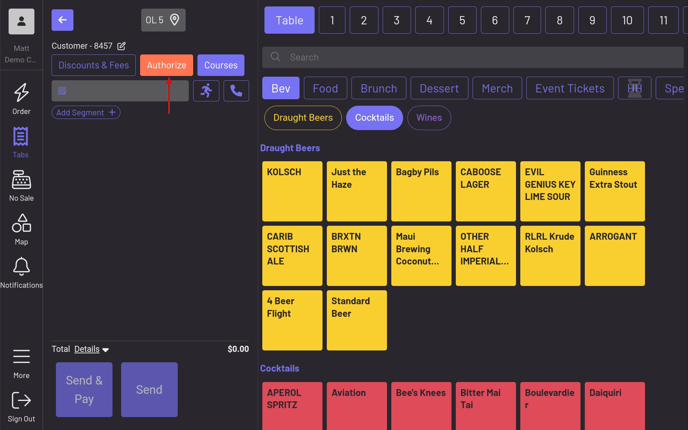Click the running person takeout icon
This screenshot has height=430, width=688.
pos(207,91)
